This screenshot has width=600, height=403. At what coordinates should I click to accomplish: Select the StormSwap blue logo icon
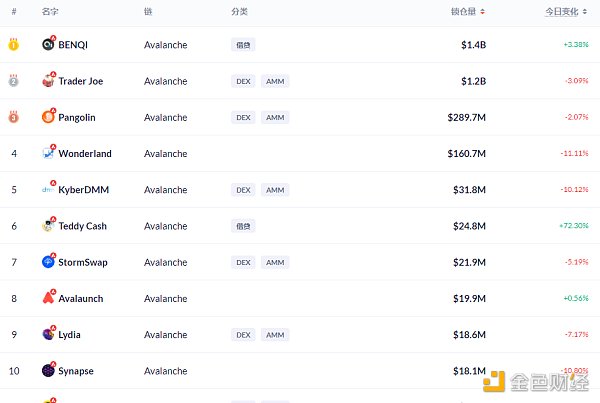pos(49,261)
